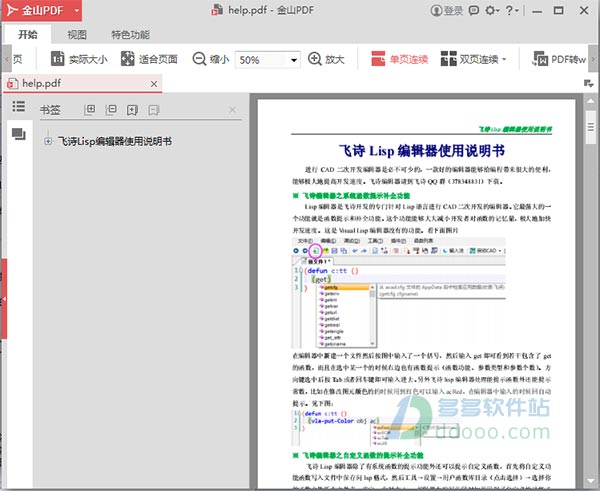The image size is (600, 491).
Task: Click the 页 page button in the ribbon
Action: pyautogui.click(x=18, y=59)
